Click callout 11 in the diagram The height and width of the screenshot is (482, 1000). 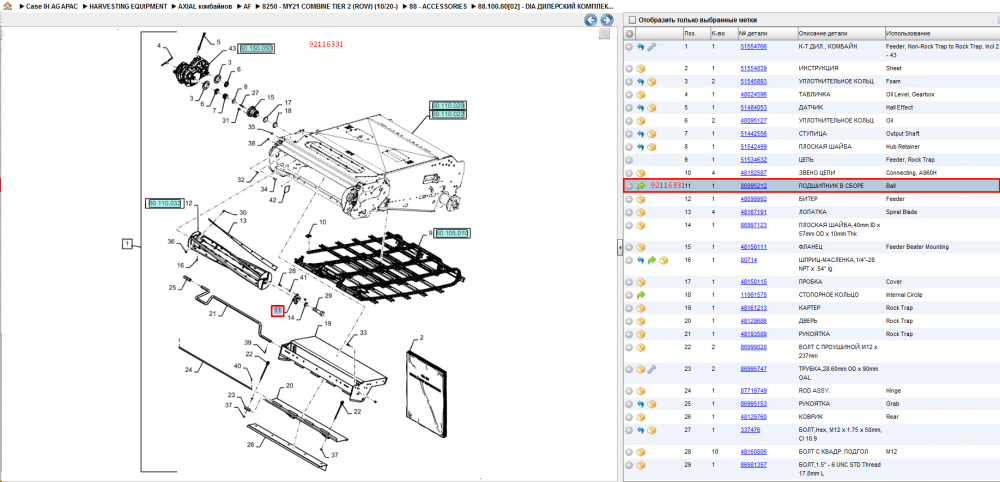coord(277,310)
